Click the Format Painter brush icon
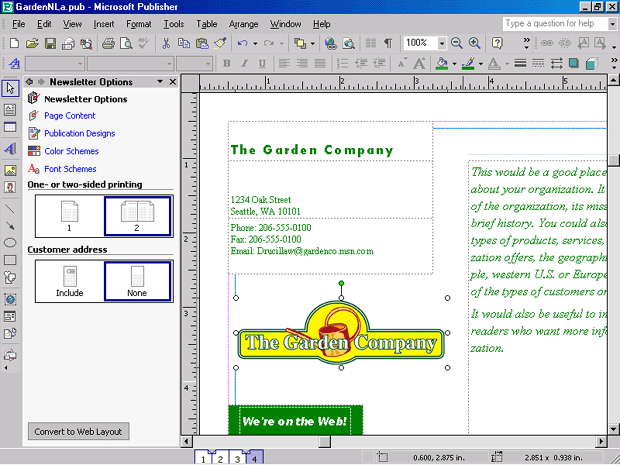 [220, 43]
